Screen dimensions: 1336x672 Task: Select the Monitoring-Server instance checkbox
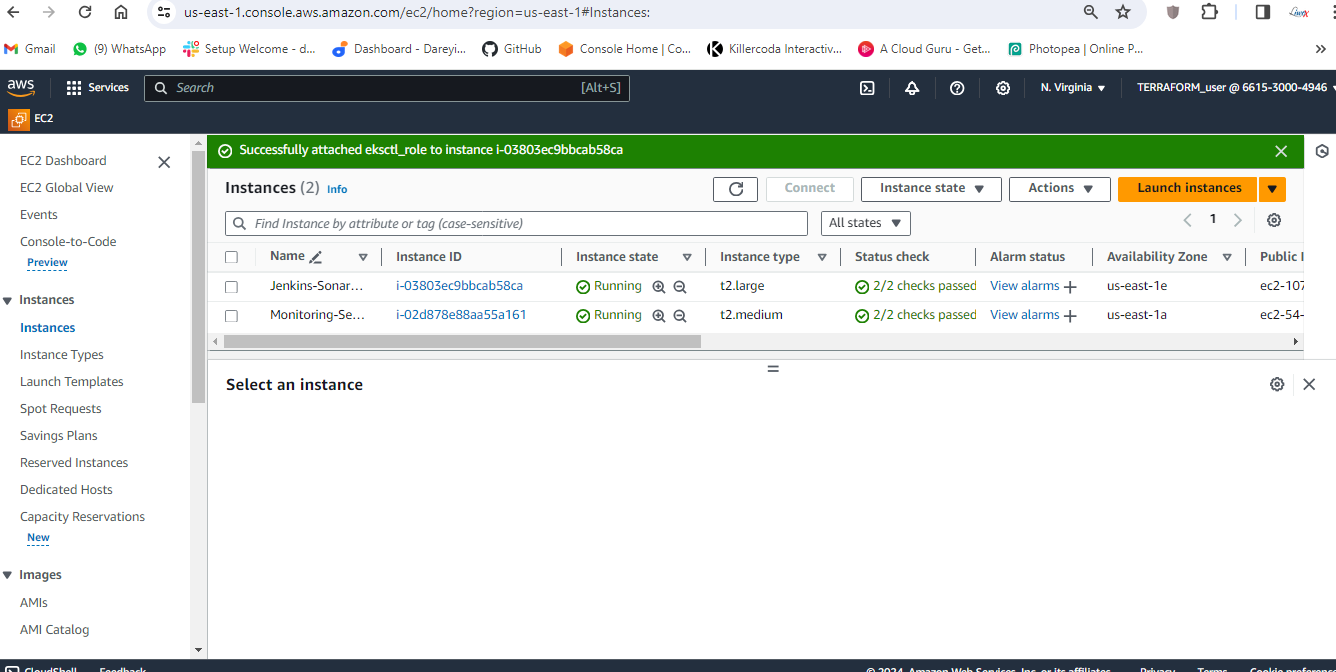232,316
